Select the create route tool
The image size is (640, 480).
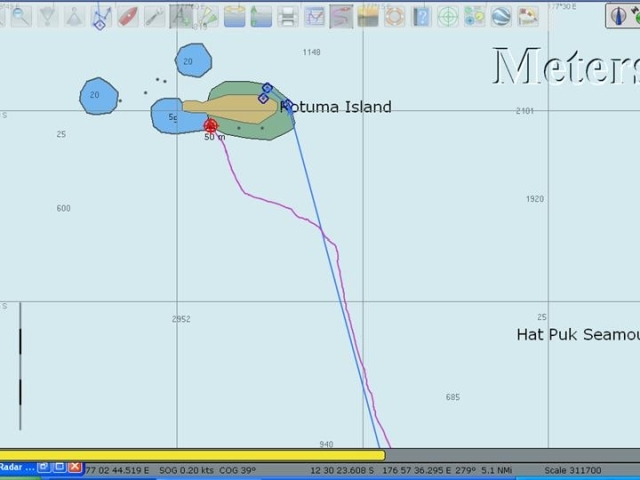[101, 15]
